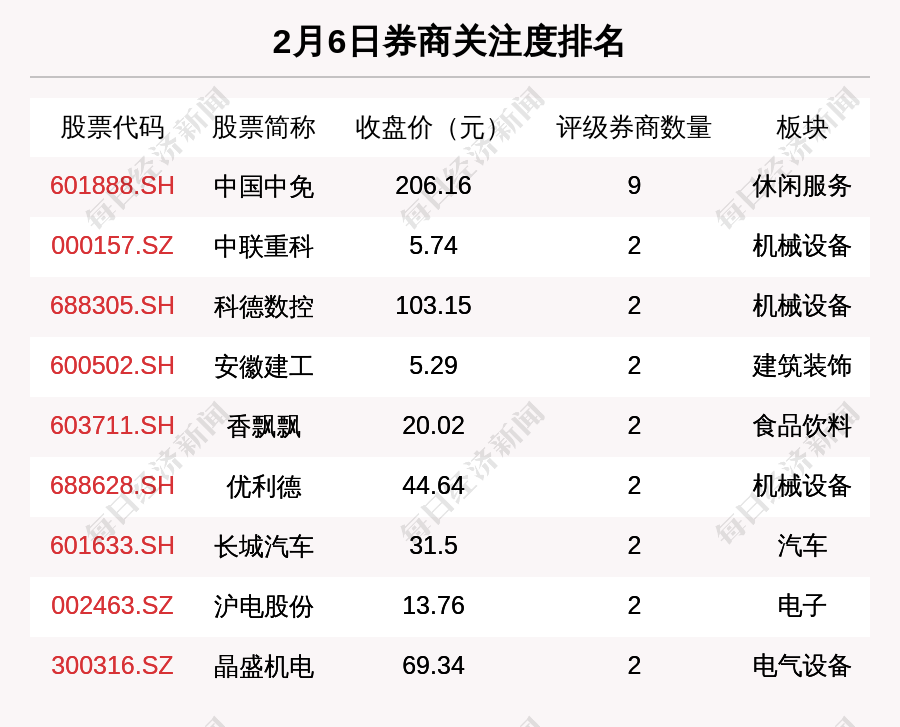The height and width of the screenshot is (727, 900).
Task: Click sector 机械设备 in 优利德 row
Action: pos(802,487)
